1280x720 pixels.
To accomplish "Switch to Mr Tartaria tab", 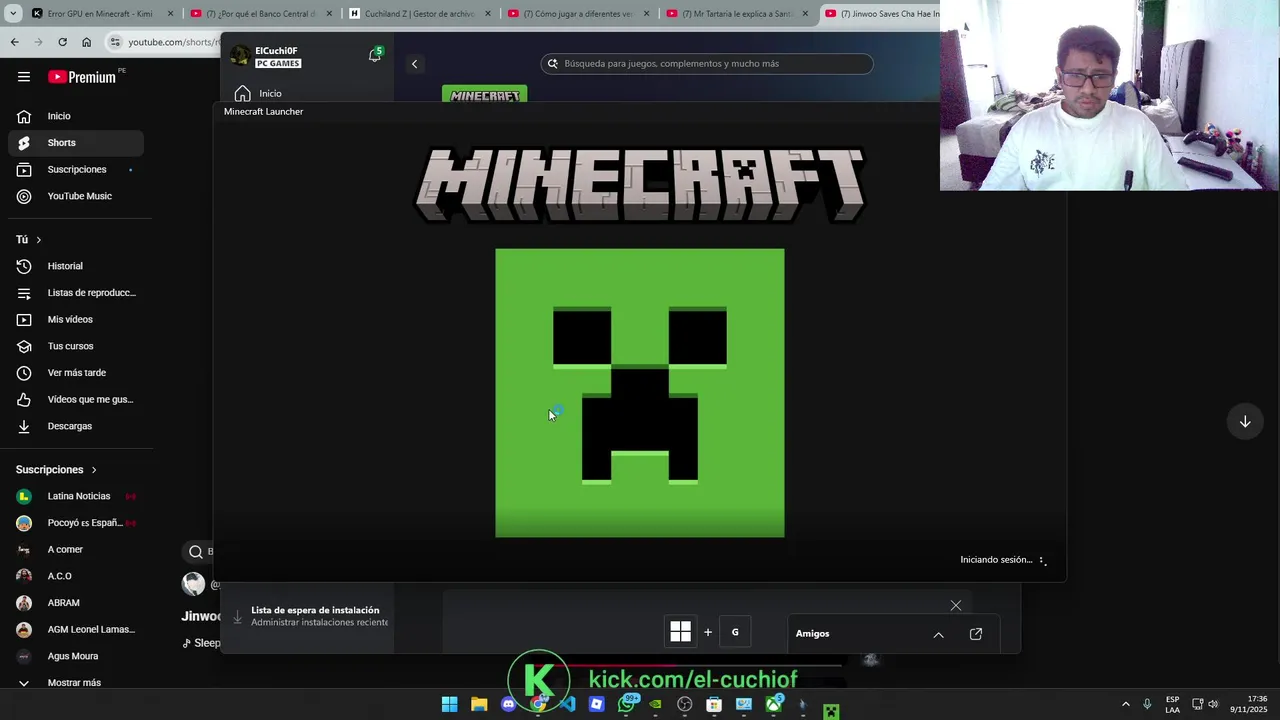I will [737, 14].
